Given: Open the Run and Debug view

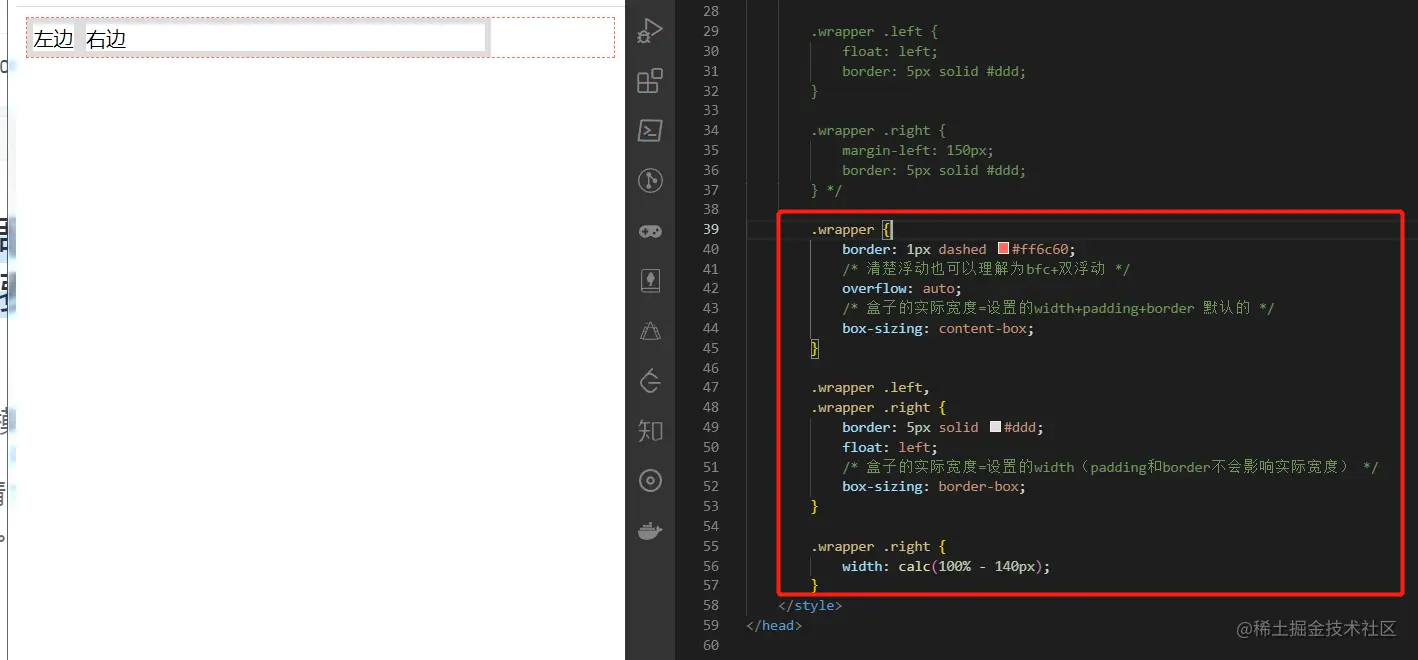Looking at the screenshot, I should (650, 31).
